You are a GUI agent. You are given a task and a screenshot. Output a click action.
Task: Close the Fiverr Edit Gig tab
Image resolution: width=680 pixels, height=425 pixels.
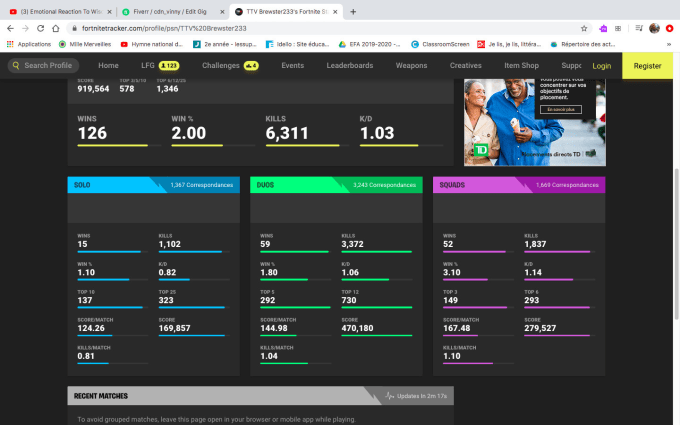click(222, 12)
